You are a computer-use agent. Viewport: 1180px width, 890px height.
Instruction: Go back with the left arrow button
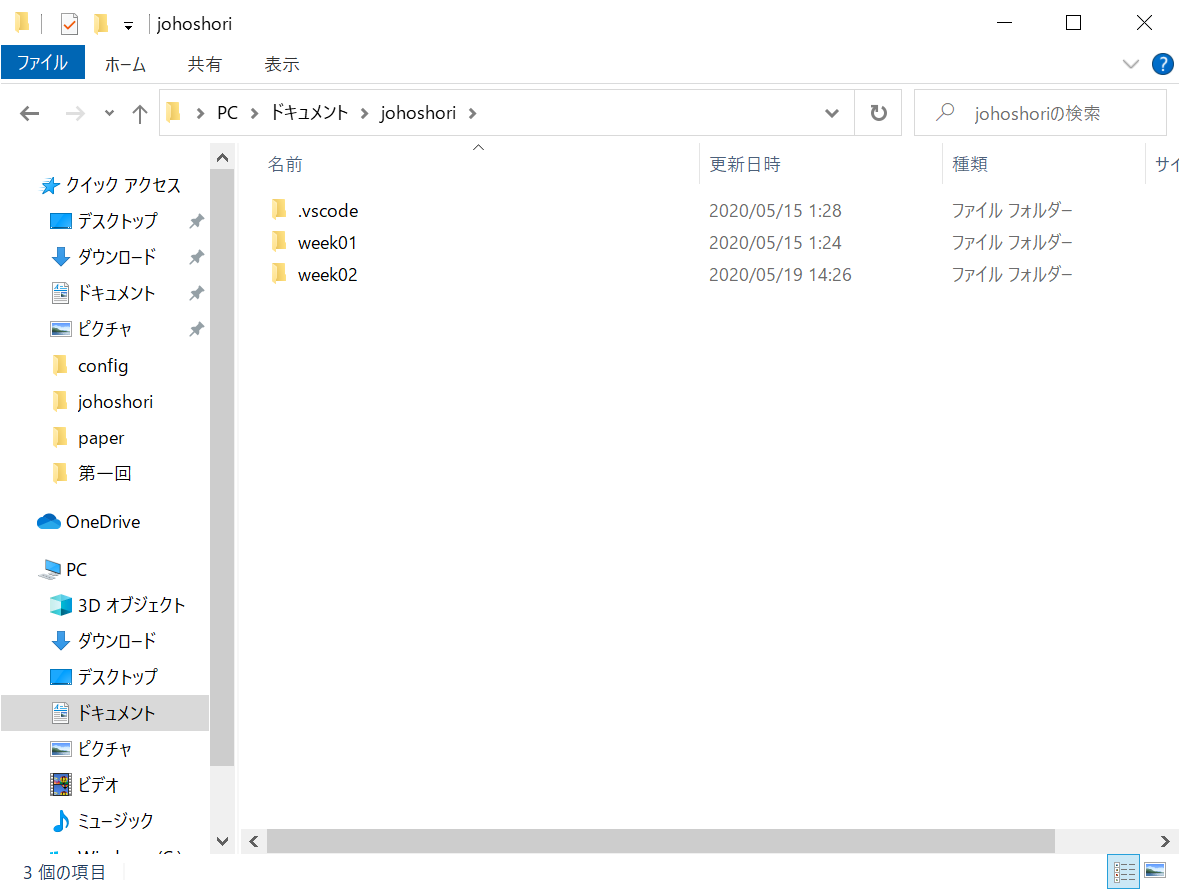(29, 114)
